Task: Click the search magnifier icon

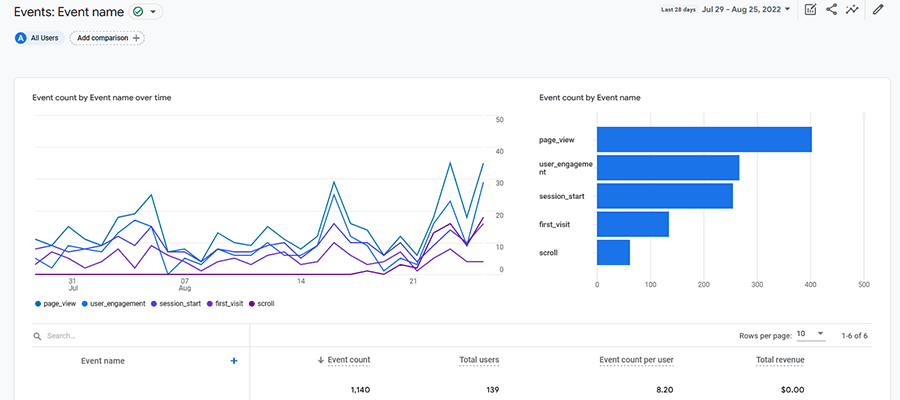Action: (37, 337)
